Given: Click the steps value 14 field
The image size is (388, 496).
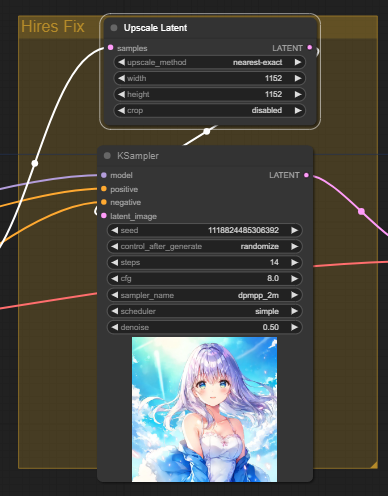Looking at the screenshot, I should pyautogui.click(x=205, y=262).
